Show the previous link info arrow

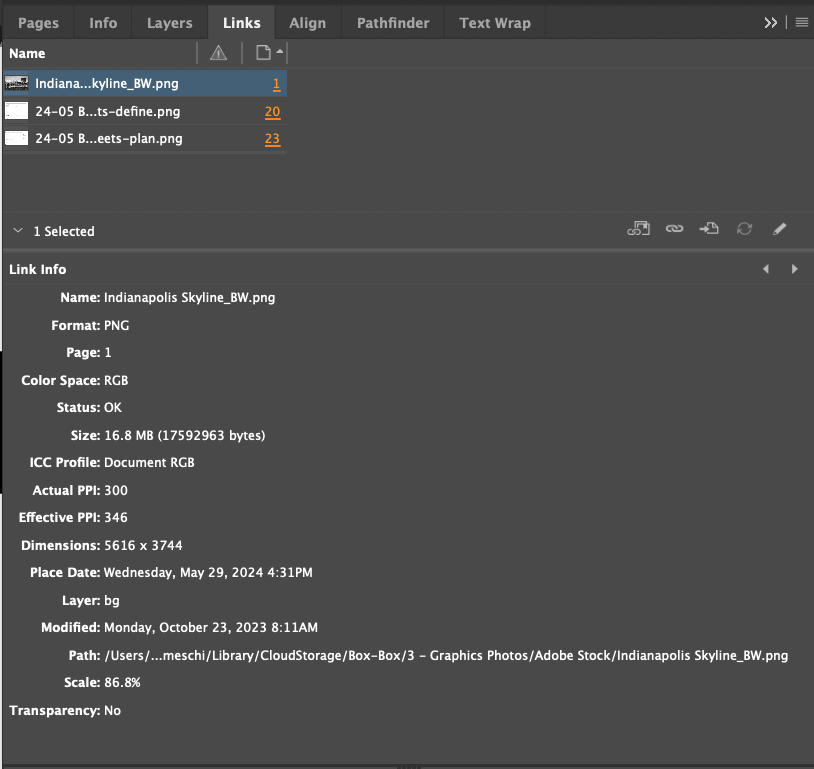[766, 269]
